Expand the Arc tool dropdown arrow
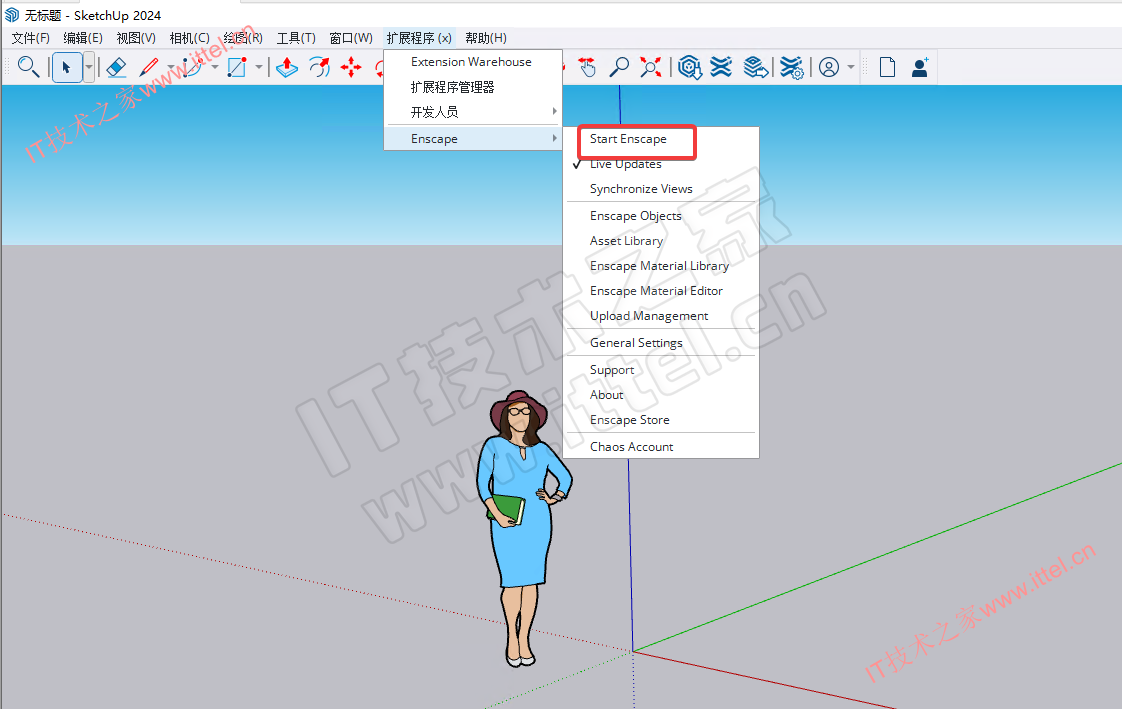This screenshot has width=1122, height=709. tap(215, 67)
